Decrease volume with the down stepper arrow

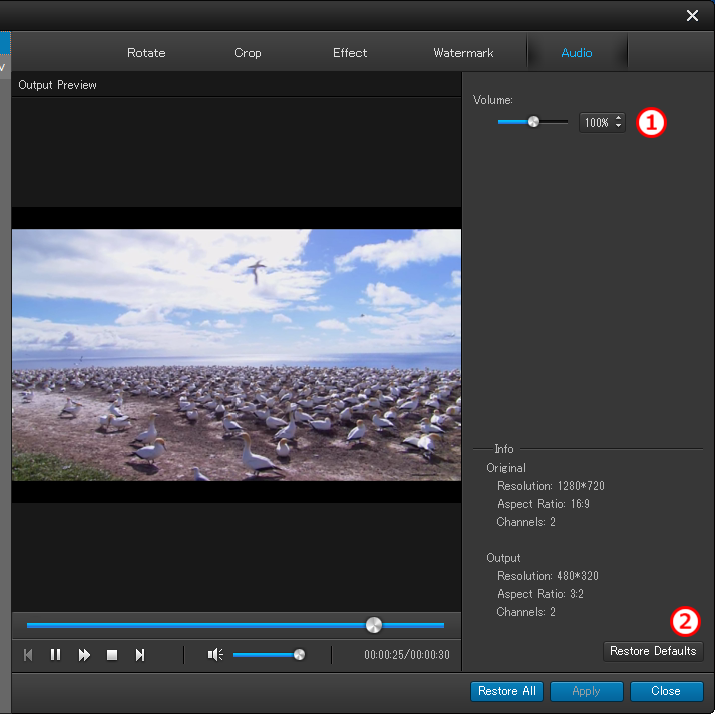pos(619,127)
